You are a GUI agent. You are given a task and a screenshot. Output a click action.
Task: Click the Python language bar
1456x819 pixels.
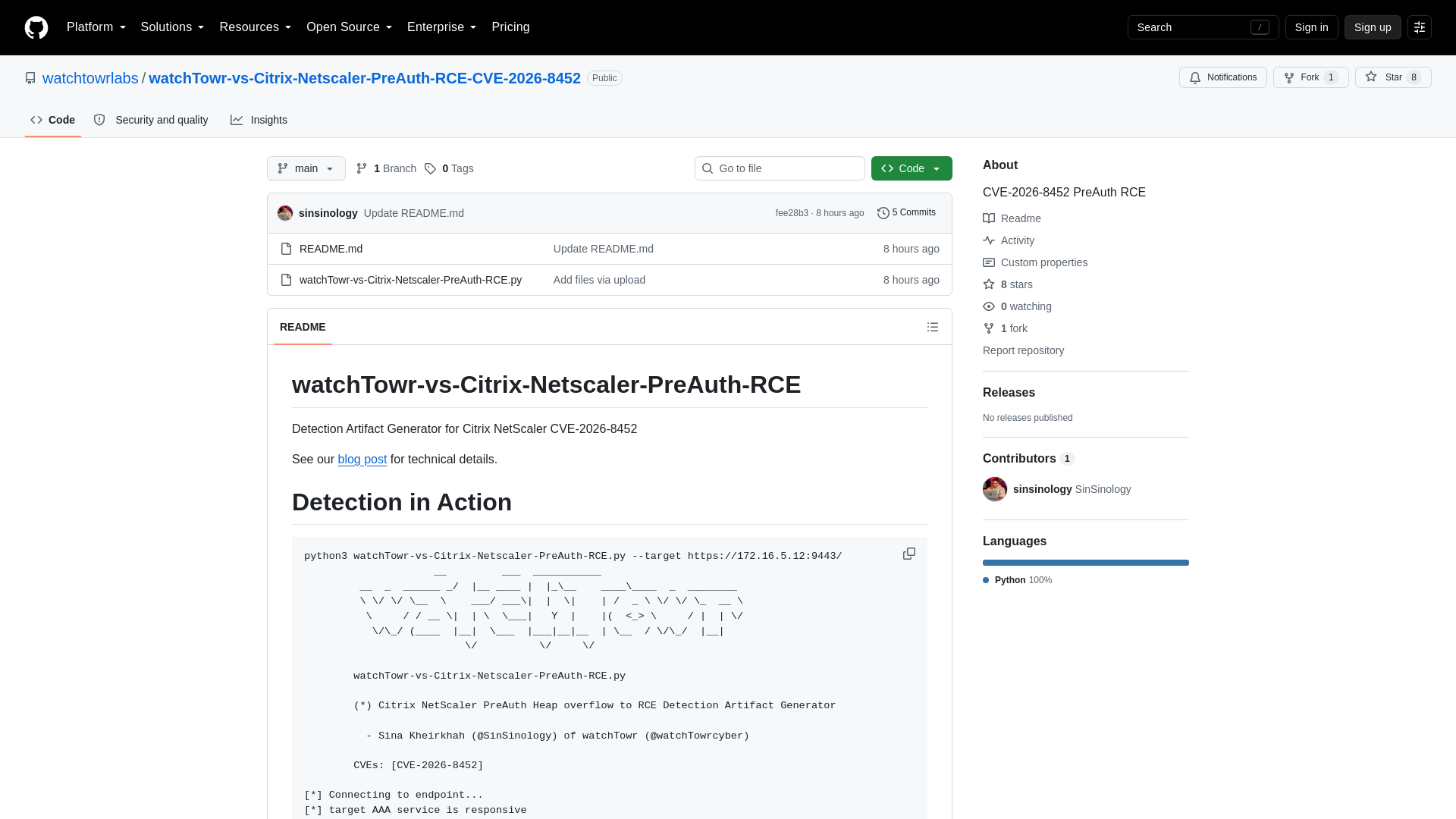click(1086, 563)
